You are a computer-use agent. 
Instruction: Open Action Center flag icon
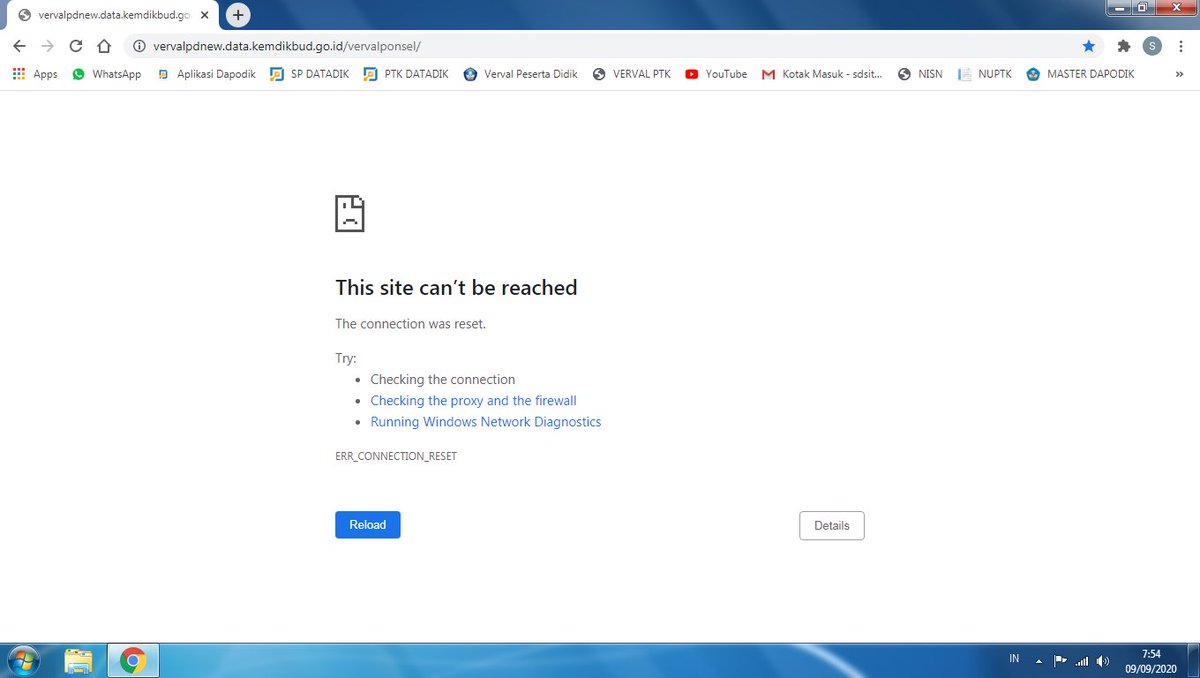pyautogui.click(x=1060, y=661)
